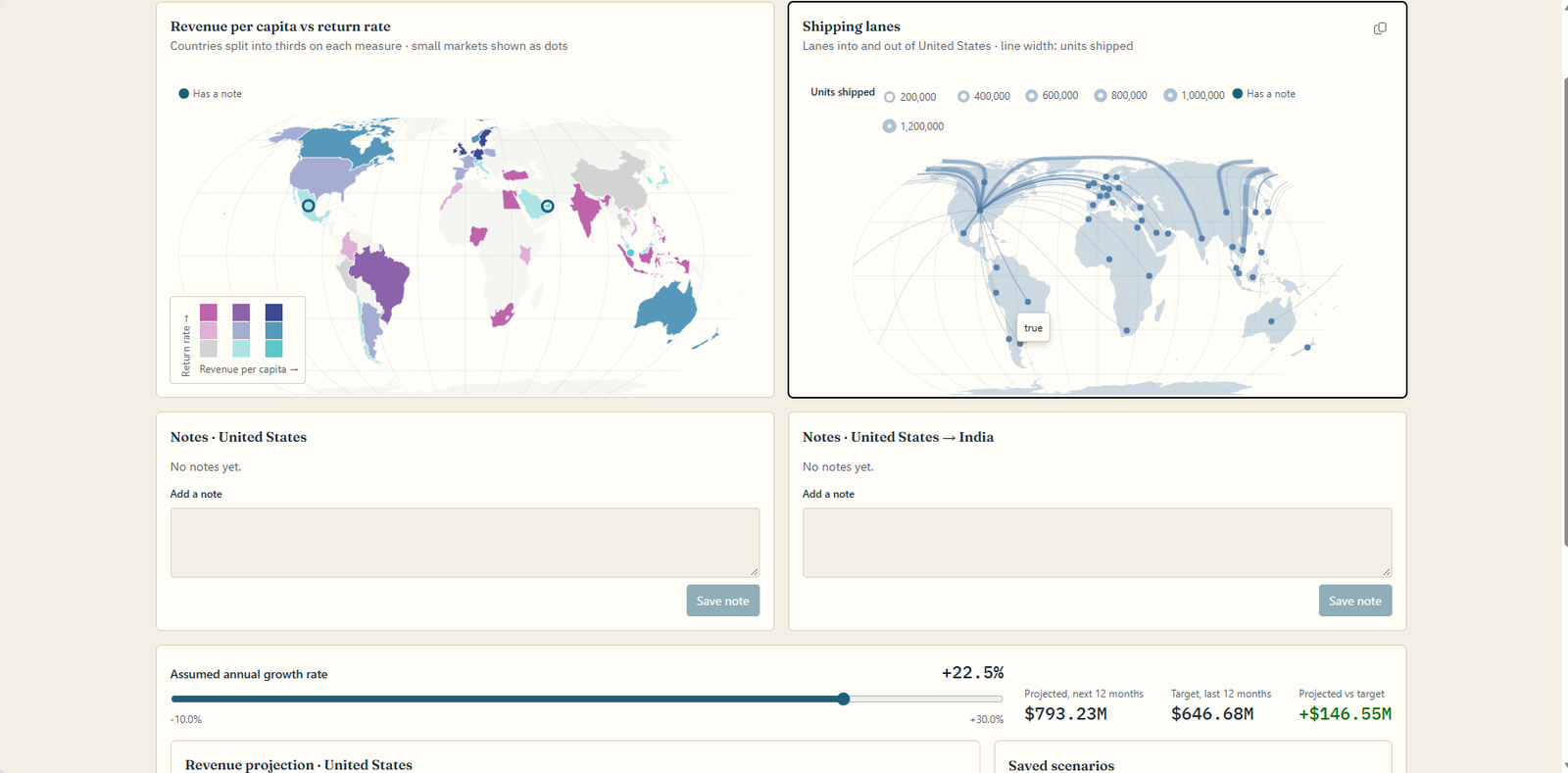Click the "+$146.55M" projected vs target value
1568x773 pixels.
tap(1345, 714)
